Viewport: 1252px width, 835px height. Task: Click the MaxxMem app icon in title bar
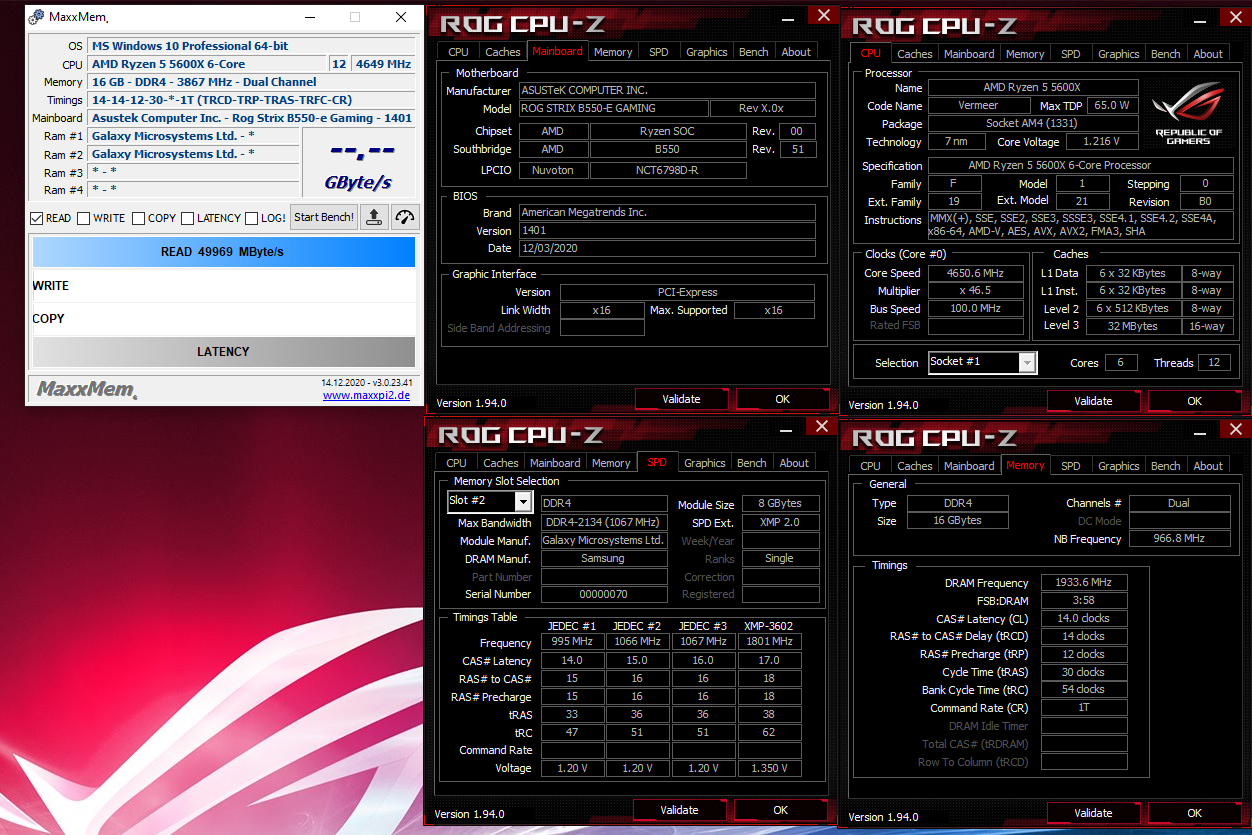click(37, 17)
